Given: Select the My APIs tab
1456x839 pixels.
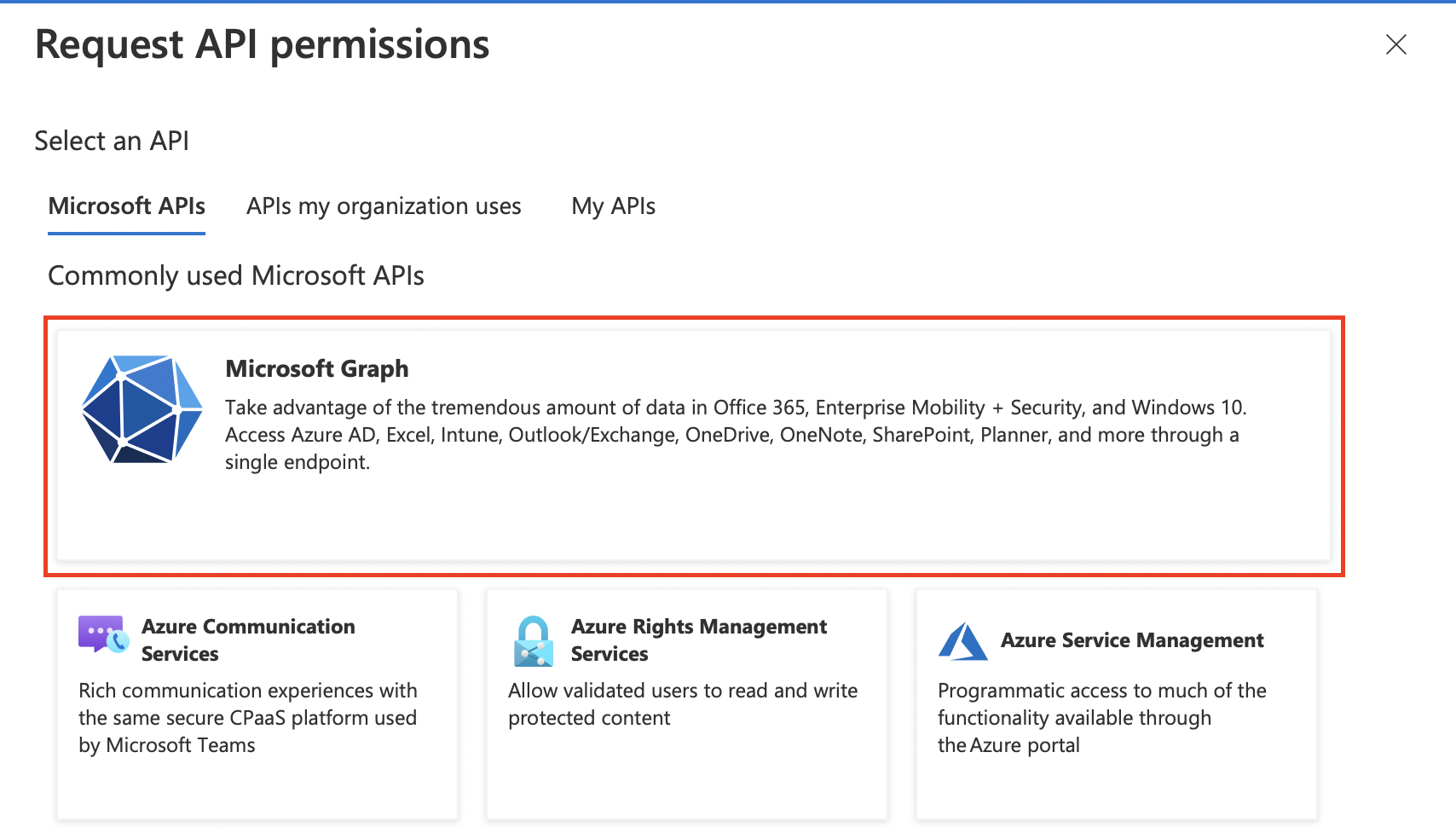Looking at the screenshot, I should point(613,206).
